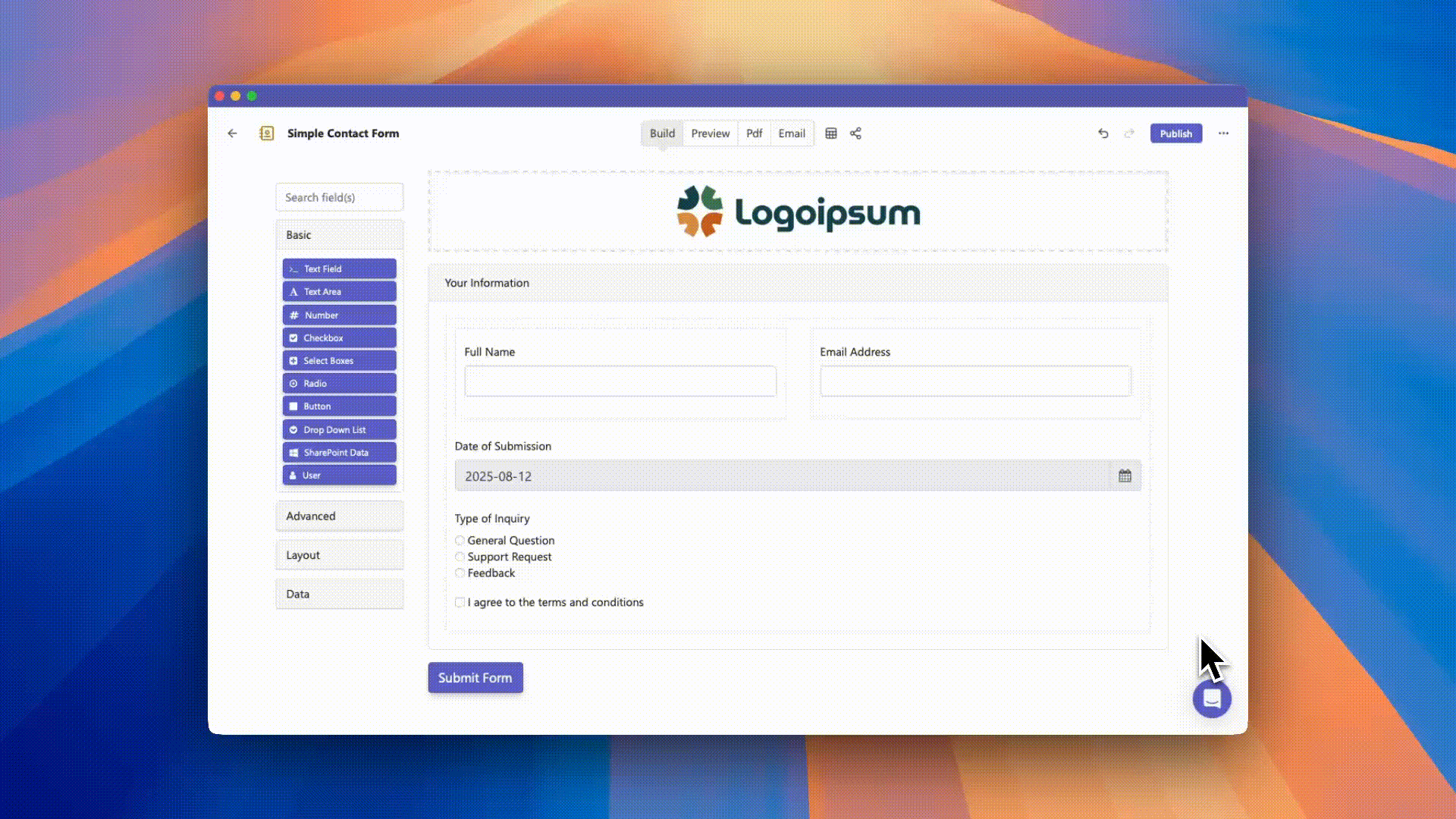Open the calendar picker icon
Screen dimensions: 1456x819
pyautogui.click(x=1125, y=475)
